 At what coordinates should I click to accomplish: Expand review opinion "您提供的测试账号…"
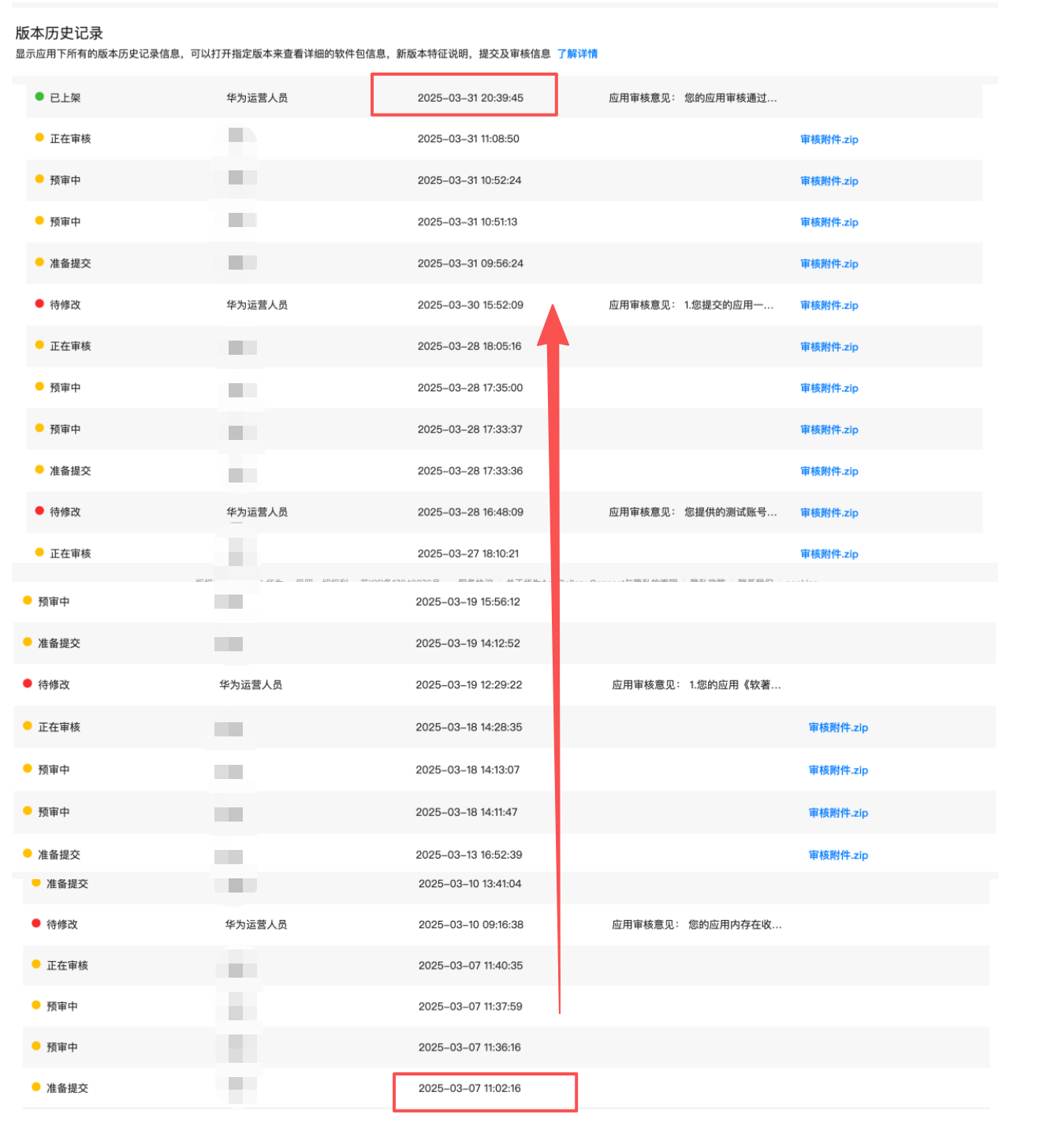[x=730, y=512]
